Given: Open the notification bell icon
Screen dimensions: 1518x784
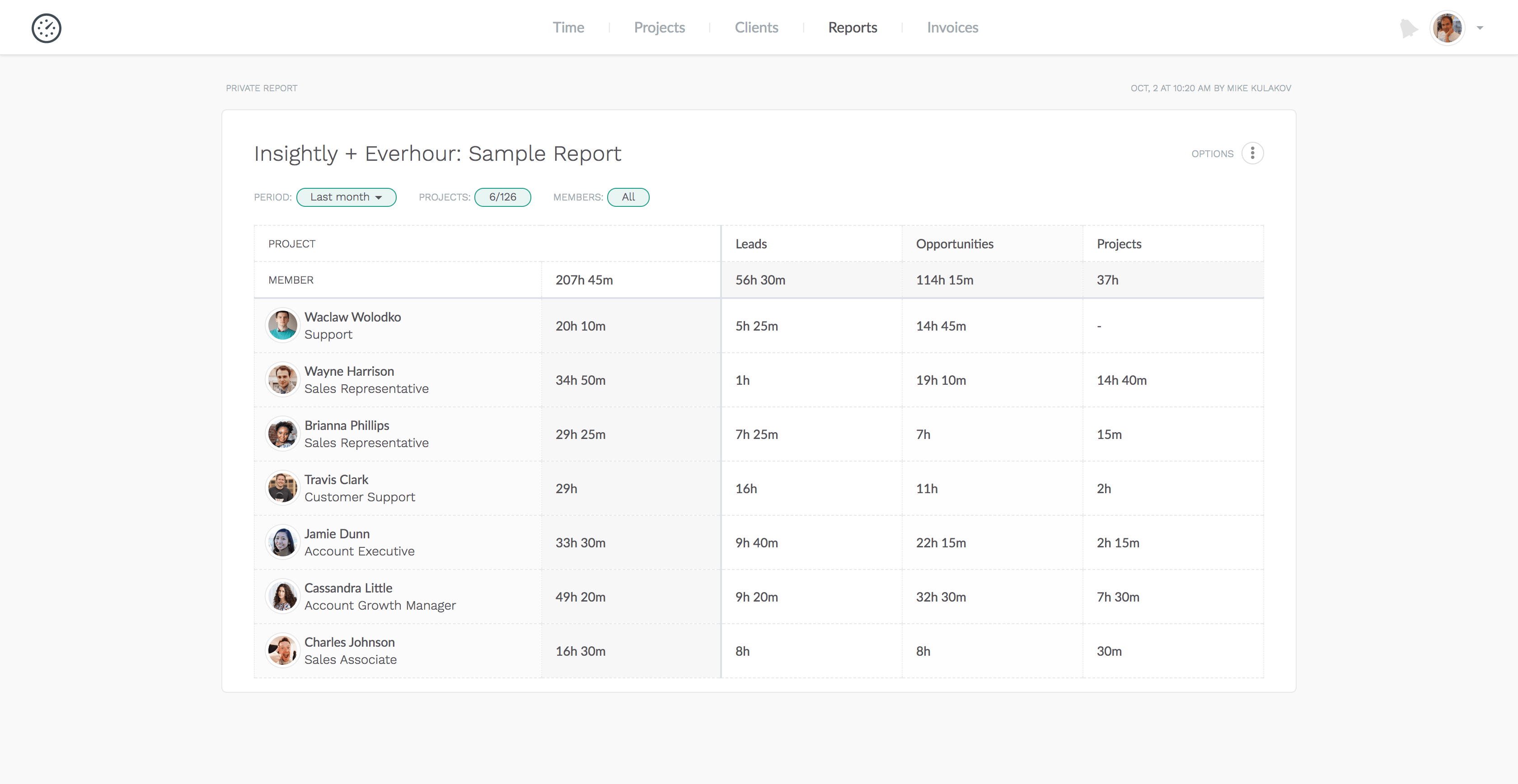Looking at the screenshot, I should [1408, 28].
